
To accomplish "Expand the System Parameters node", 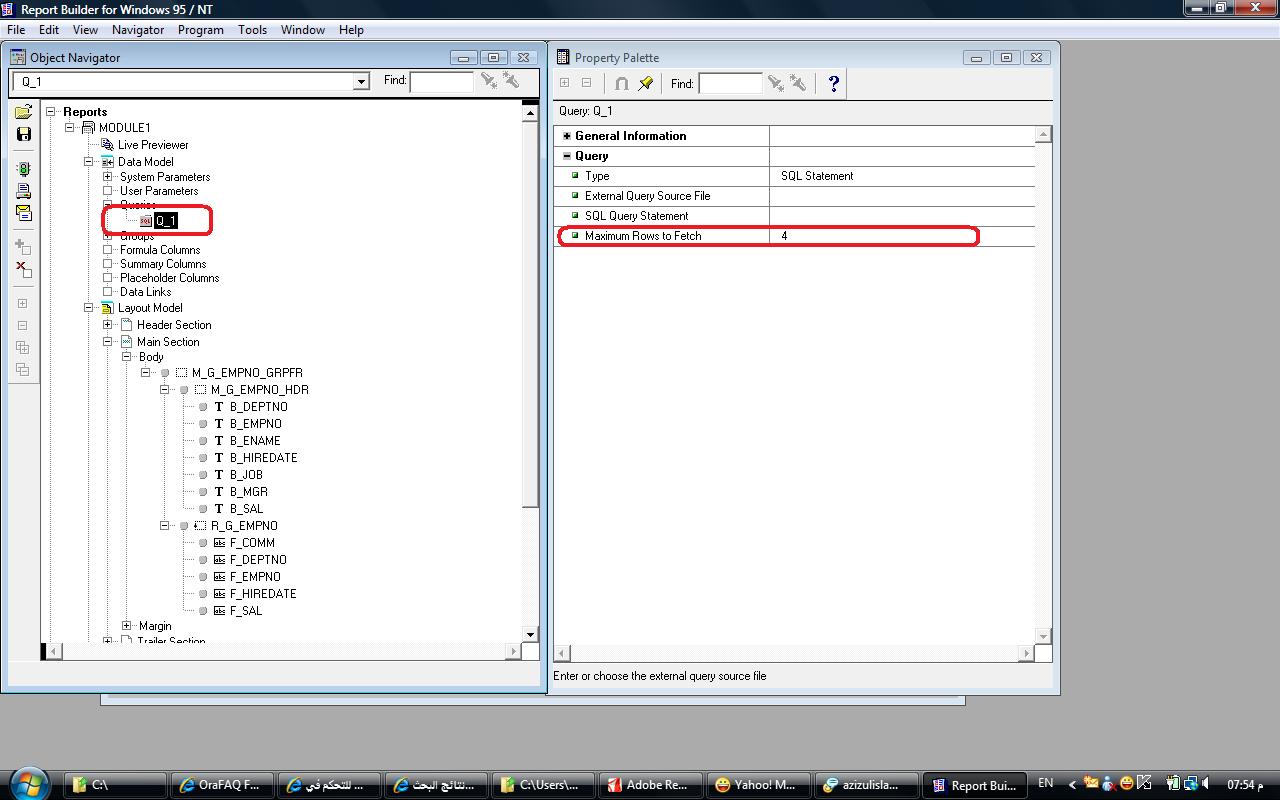I will pyautogui.click(x=108, y=177).
